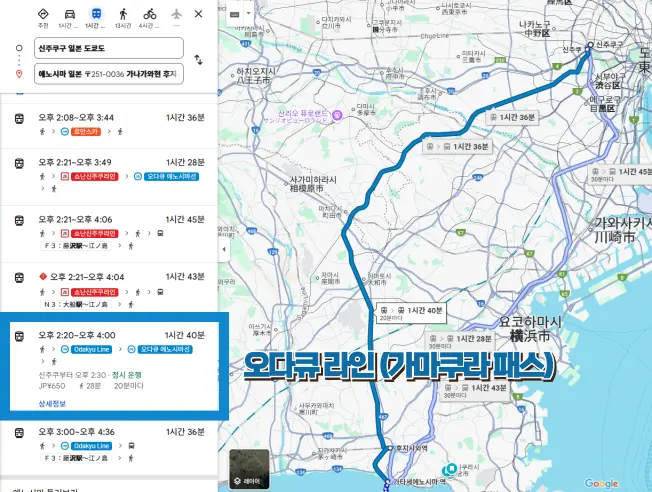The width and height of the screenshot is (652, 492).
Task: Click the transit icon of selected 2:20 route
Action: click(19, 336)
